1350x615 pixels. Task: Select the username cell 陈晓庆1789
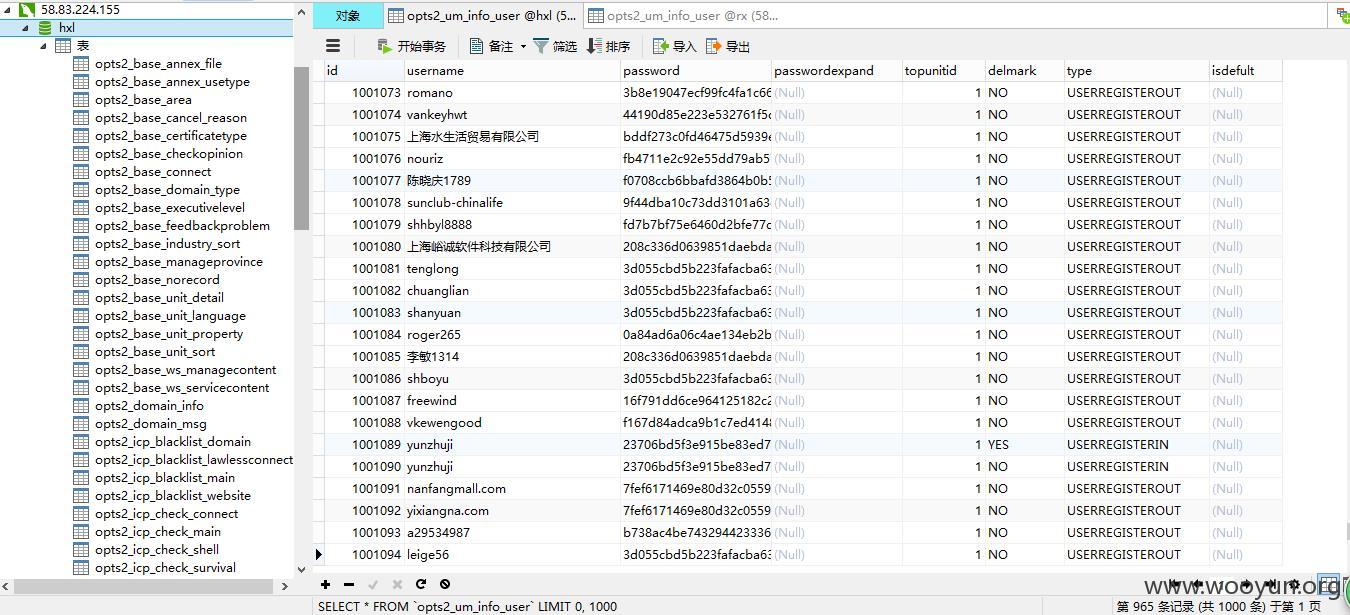click(512, 181)
